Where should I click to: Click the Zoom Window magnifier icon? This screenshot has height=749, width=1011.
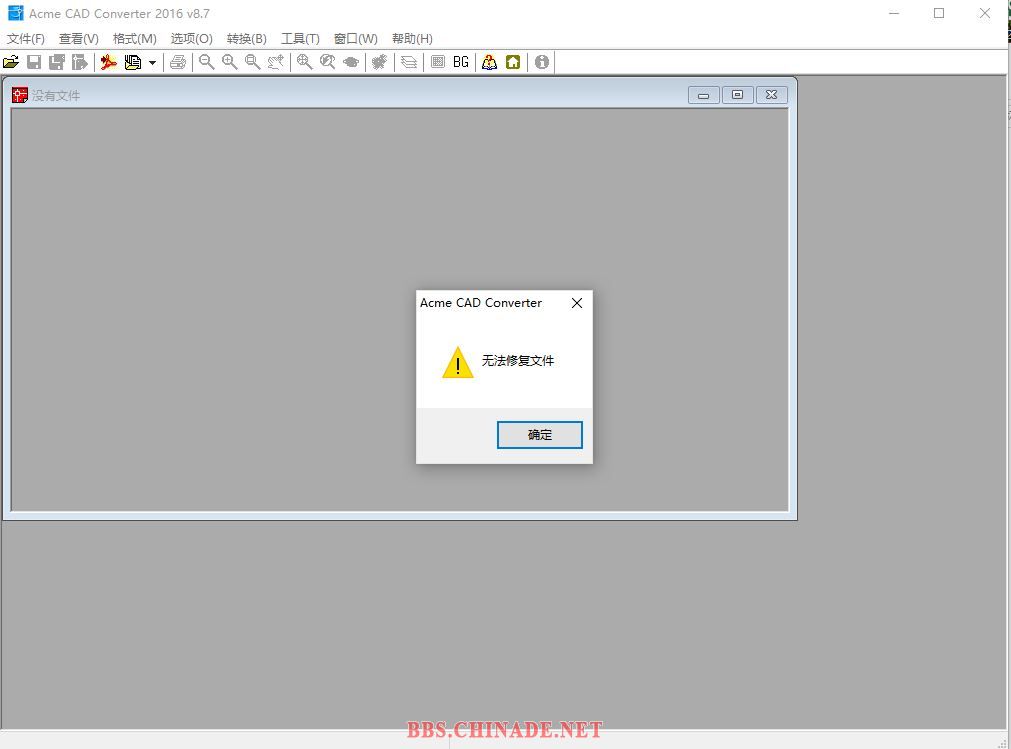(x=253, y=62)
